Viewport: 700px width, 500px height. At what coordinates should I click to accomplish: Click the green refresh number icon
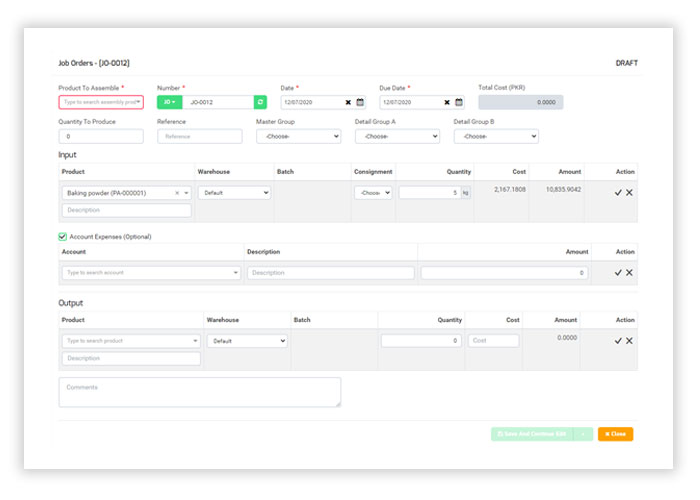[x=260, y=102]
